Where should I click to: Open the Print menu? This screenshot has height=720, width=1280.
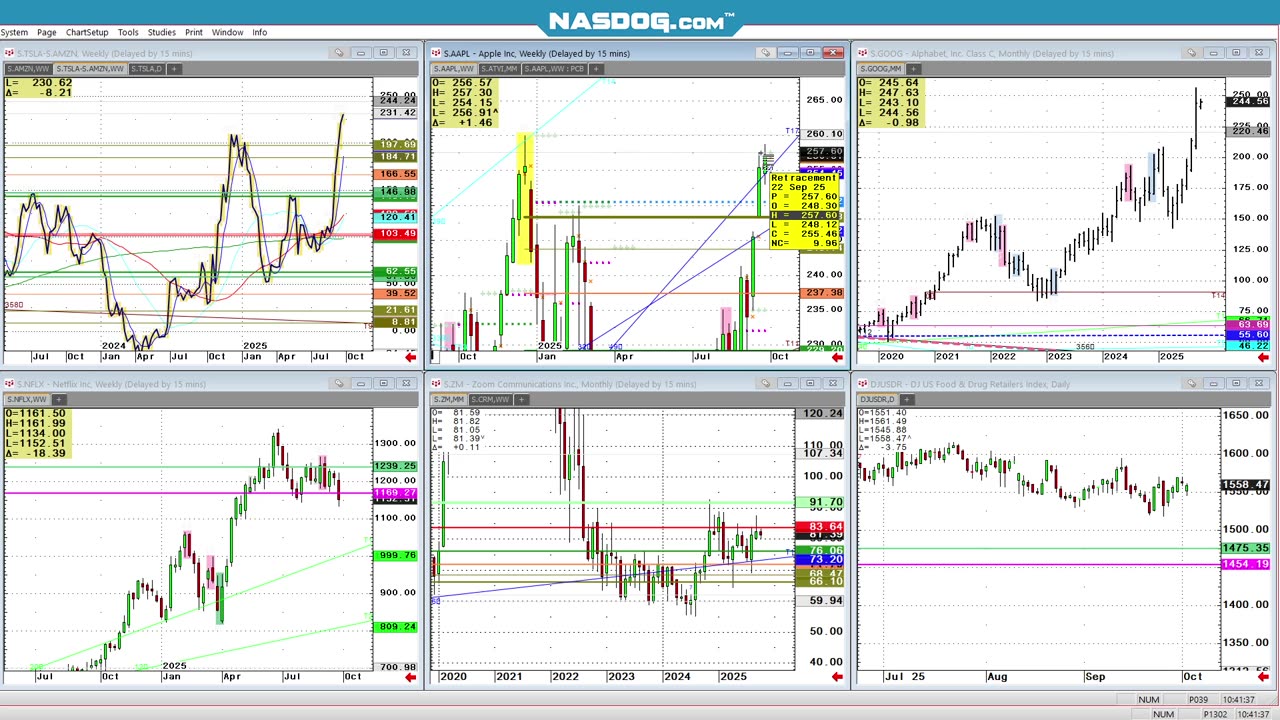click(x=194, y=32)
